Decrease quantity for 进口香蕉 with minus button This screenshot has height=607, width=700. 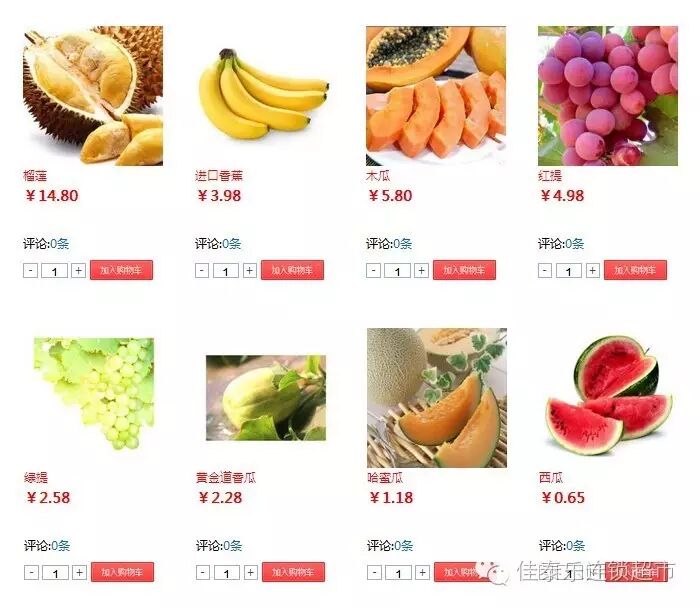tap(202, 270)
